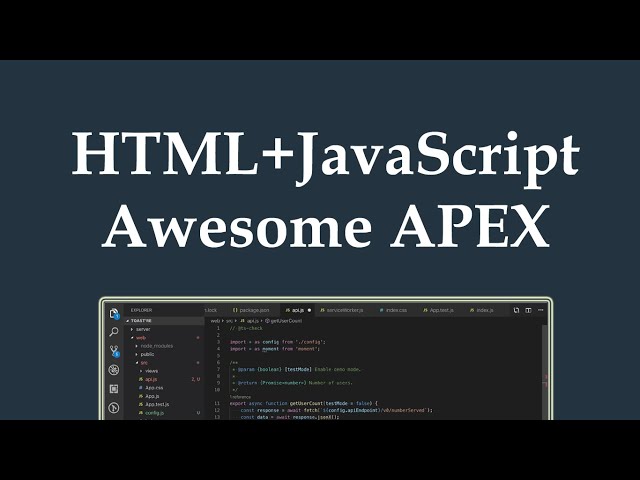This screenshot has width=640, height=480.
Task: Open the Debug icon in activity bar
Action: tap(114, 370)
